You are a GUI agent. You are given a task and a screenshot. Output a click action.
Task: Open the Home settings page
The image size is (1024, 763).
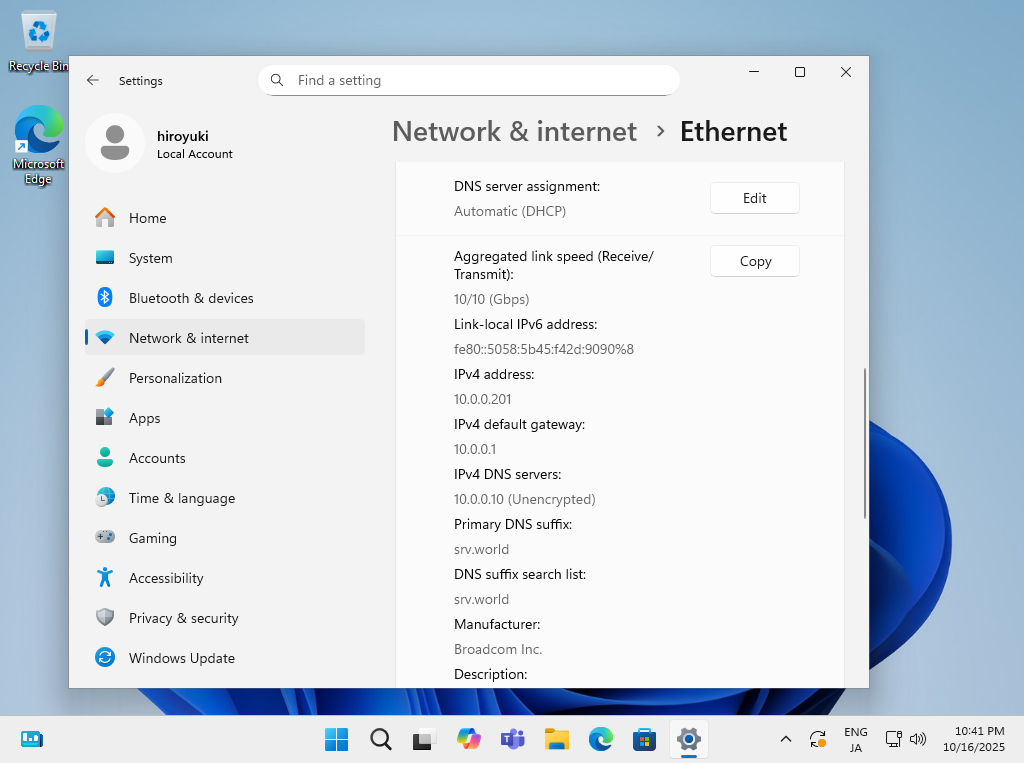pos(147,218)
